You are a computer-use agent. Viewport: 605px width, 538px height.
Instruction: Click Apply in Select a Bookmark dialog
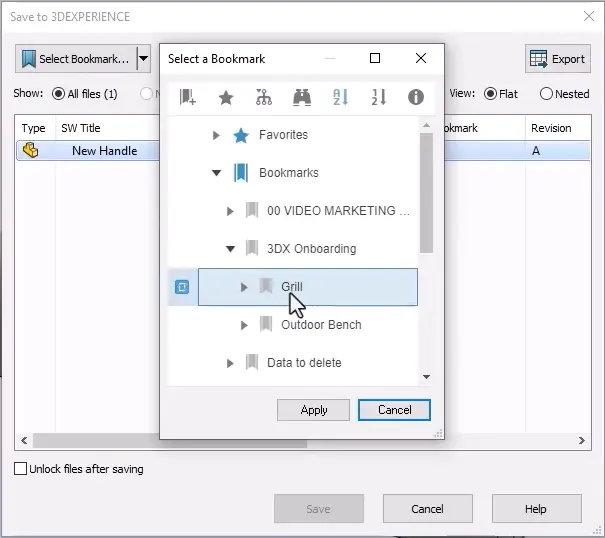(x=313, y=410)
